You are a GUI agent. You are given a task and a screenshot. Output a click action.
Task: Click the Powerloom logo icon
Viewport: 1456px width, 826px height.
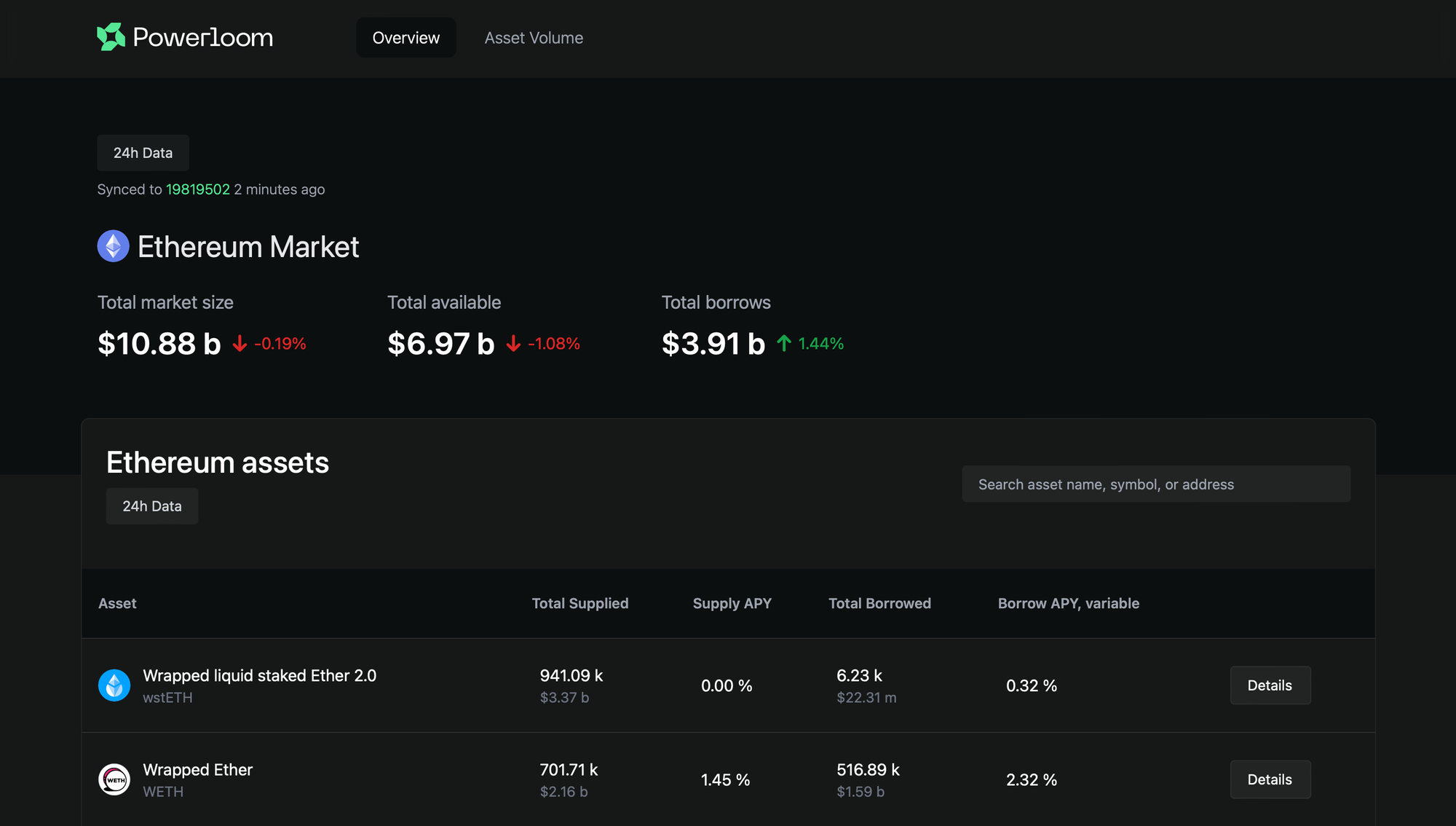coord(111,36)
